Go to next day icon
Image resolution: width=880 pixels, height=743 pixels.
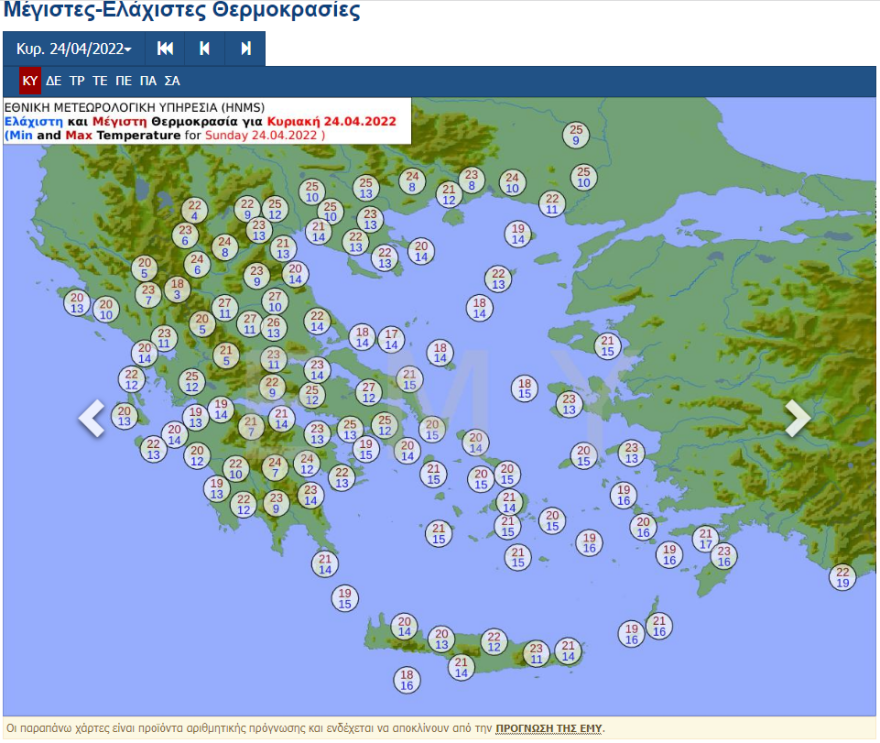click(245, 48)
